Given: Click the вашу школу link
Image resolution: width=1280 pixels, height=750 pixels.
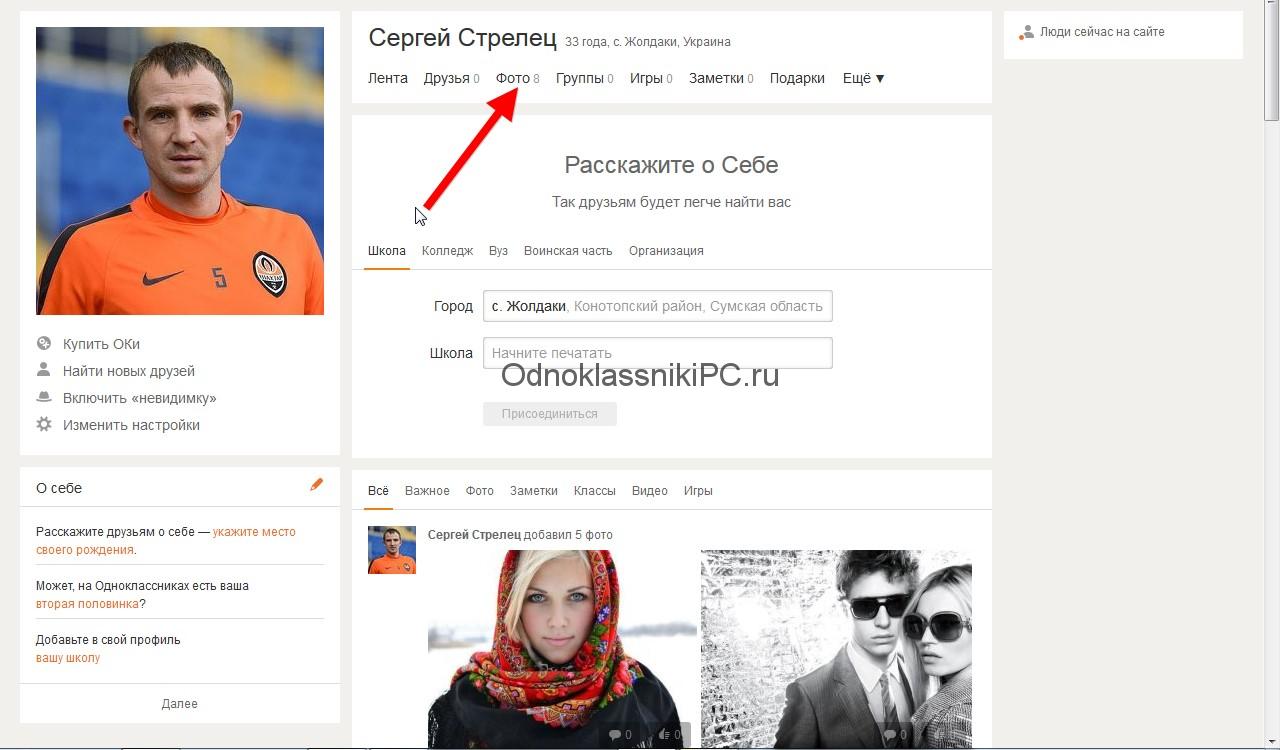Looking at the screenshot, I should coord(68,658).
